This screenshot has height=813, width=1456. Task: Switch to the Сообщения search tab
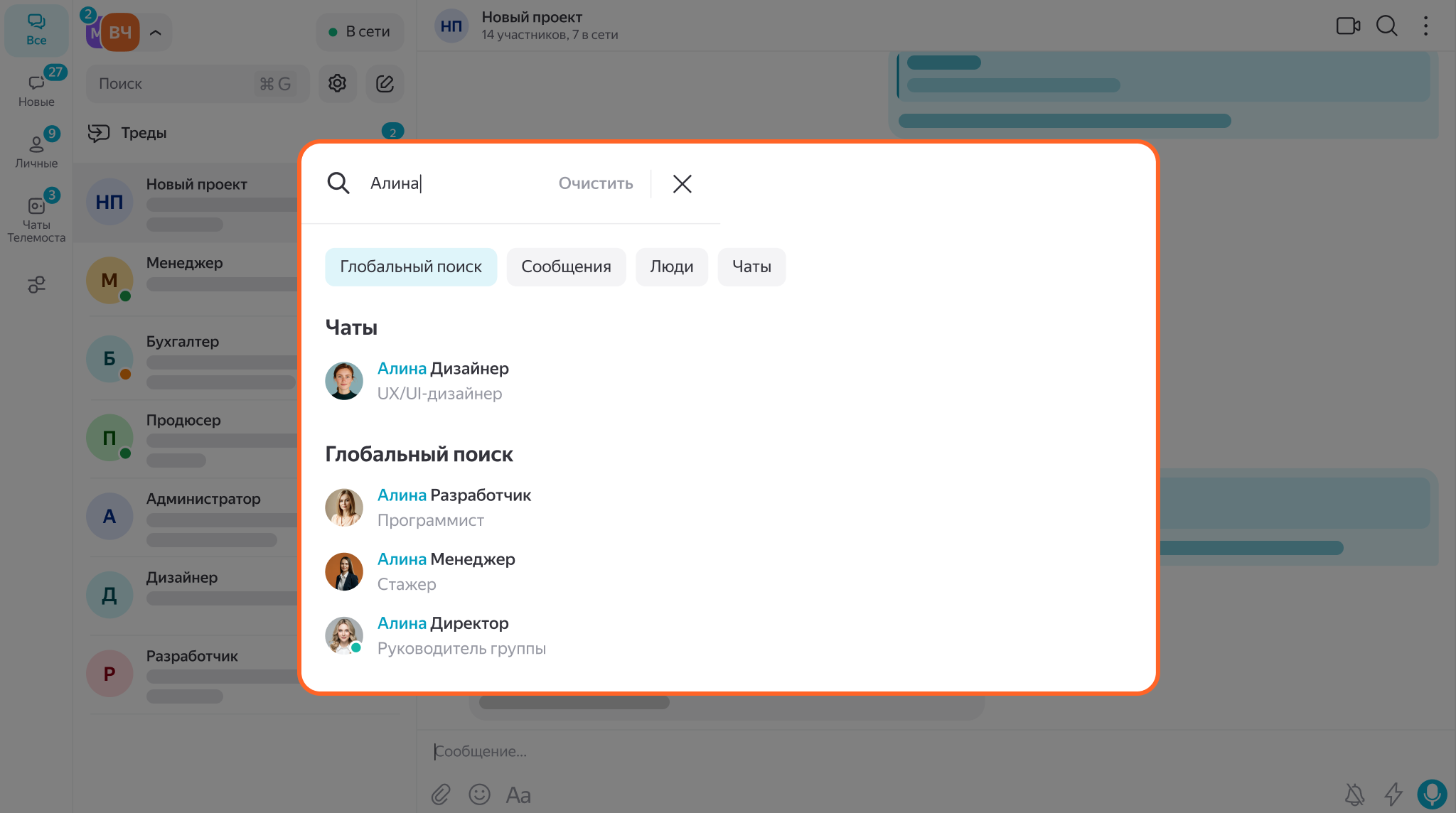pos(566,266)
